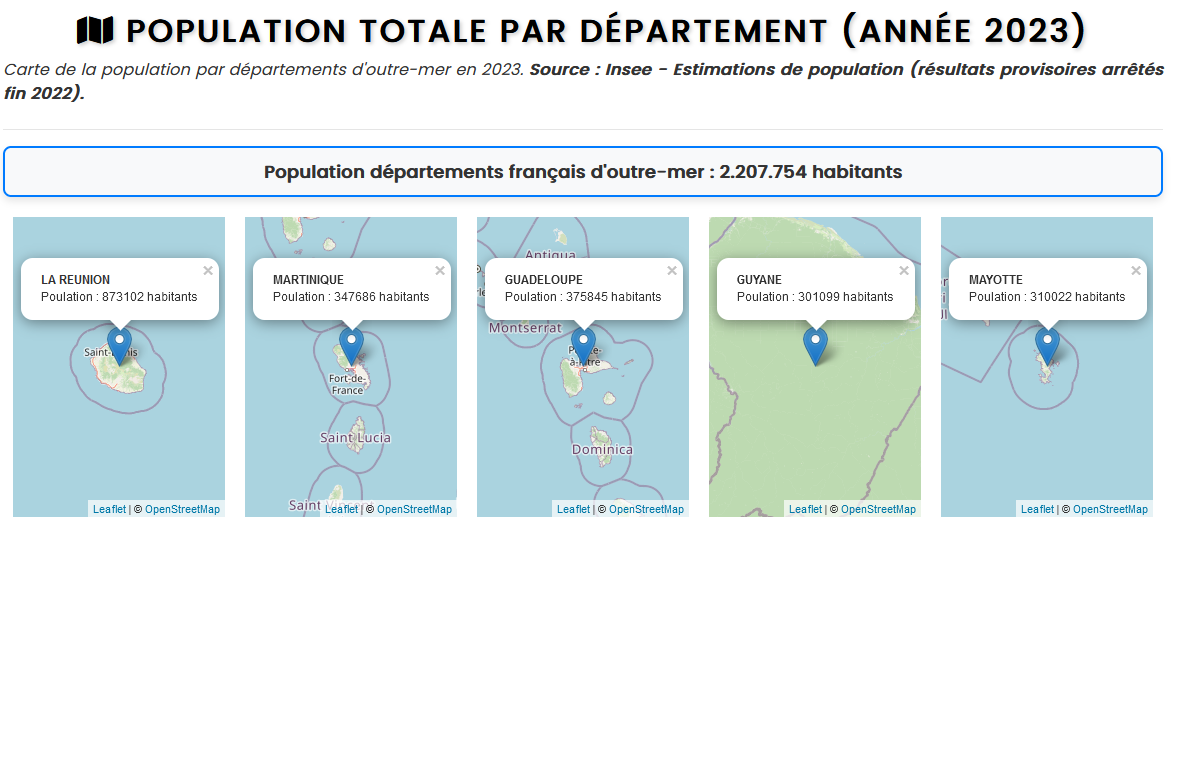This screenshot has height=764, width=1183.
Task: Open OpenStreetMap link on Guadeloupe map
Action: [647, 510]
